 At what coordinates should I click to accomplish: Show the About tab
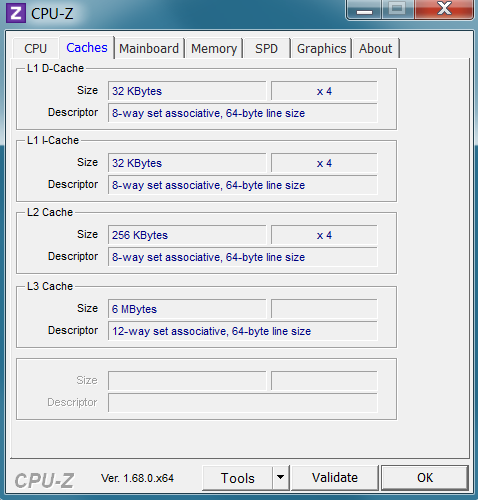375,49
